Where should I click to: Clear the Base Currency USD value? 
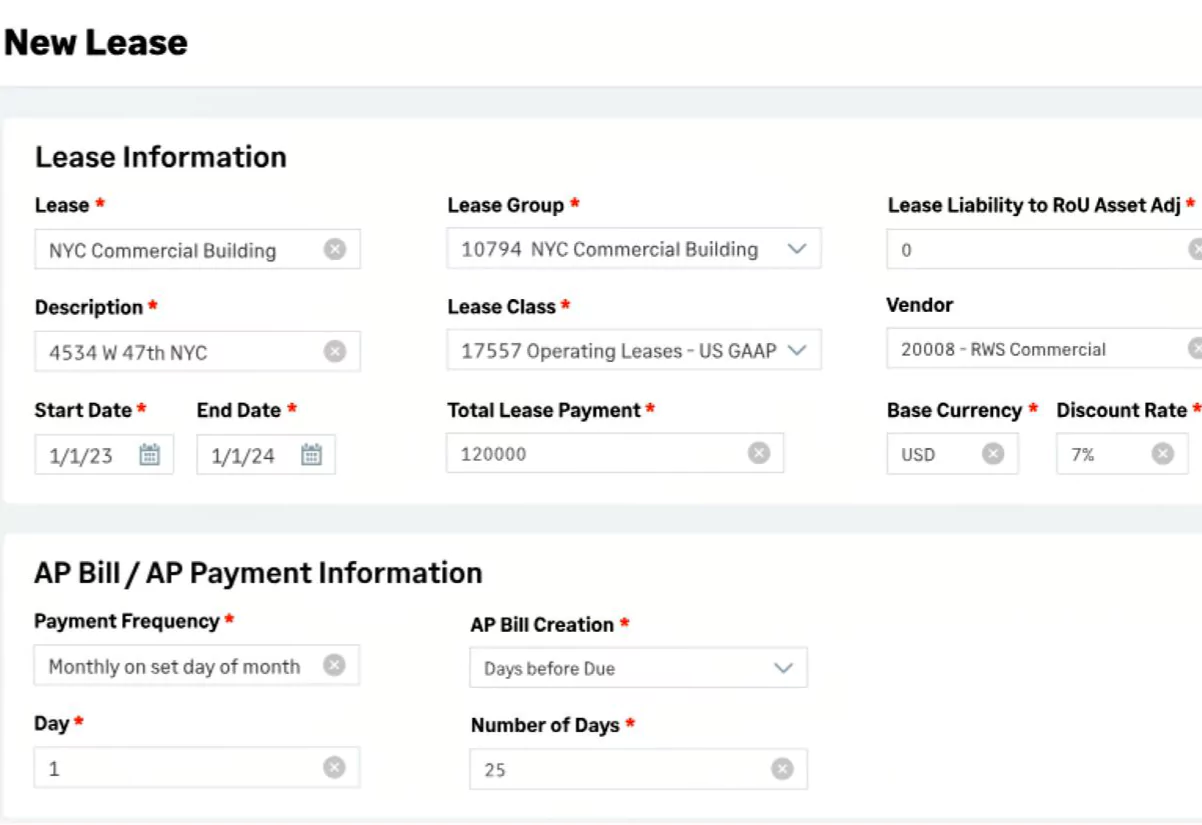[992, 454]
